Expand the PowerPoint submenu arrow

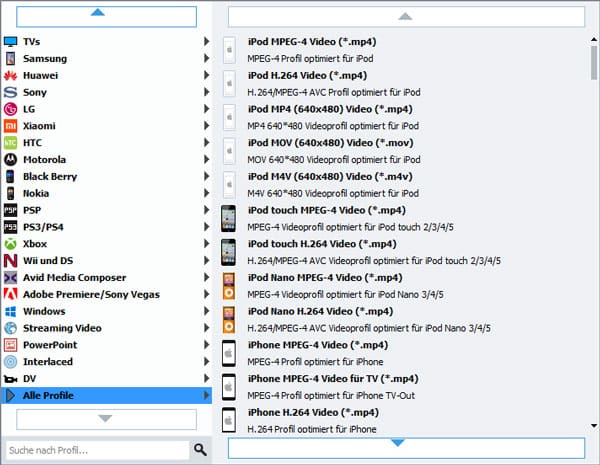pos(207,344)
